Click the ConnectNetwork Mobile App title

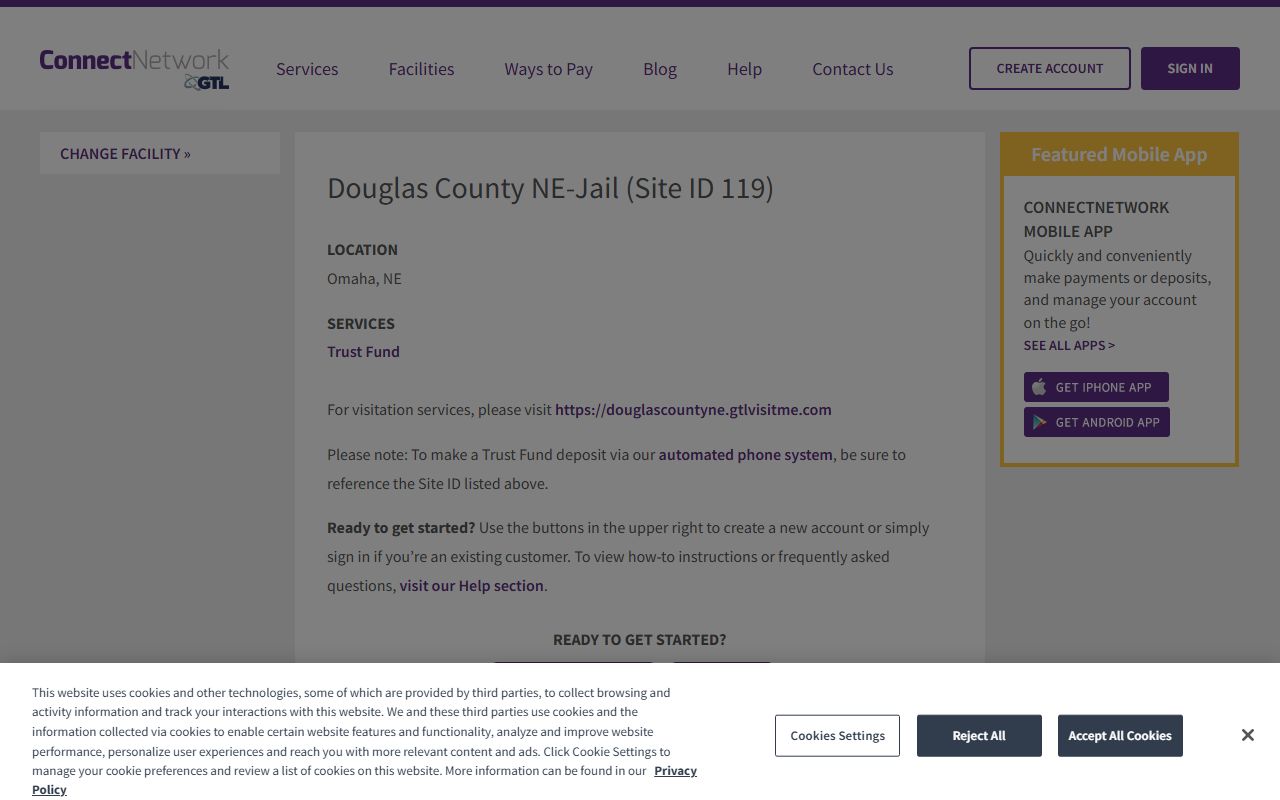1096,219
